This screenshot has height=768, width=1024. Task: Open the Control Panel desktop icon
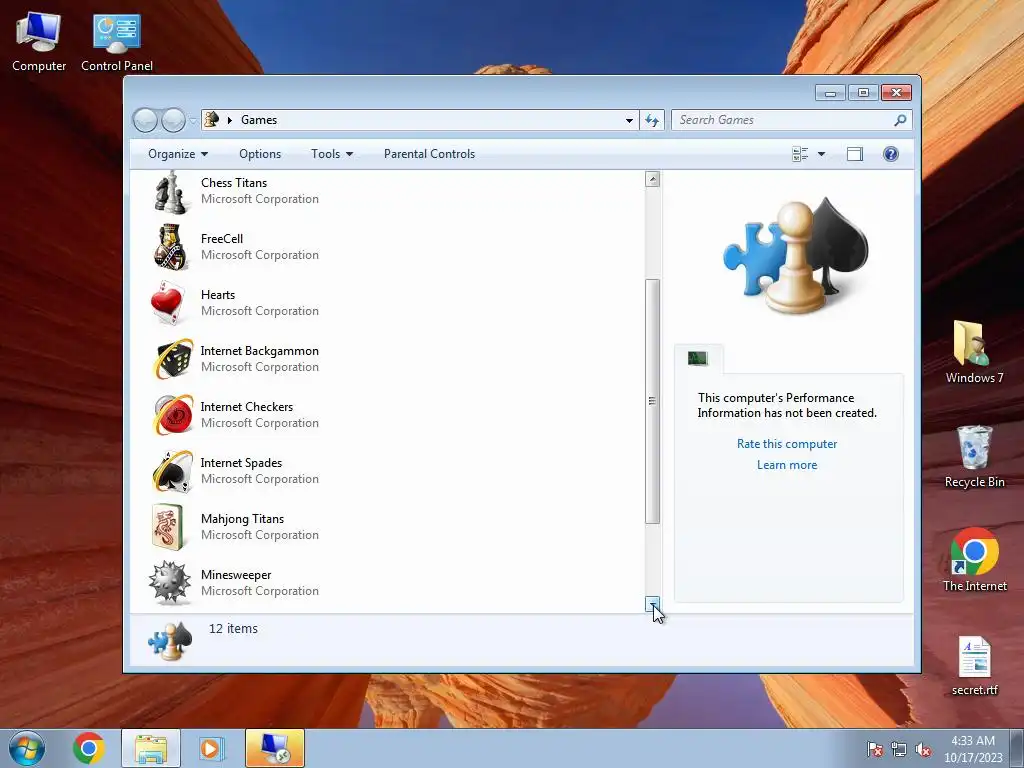tap(117, 42)
